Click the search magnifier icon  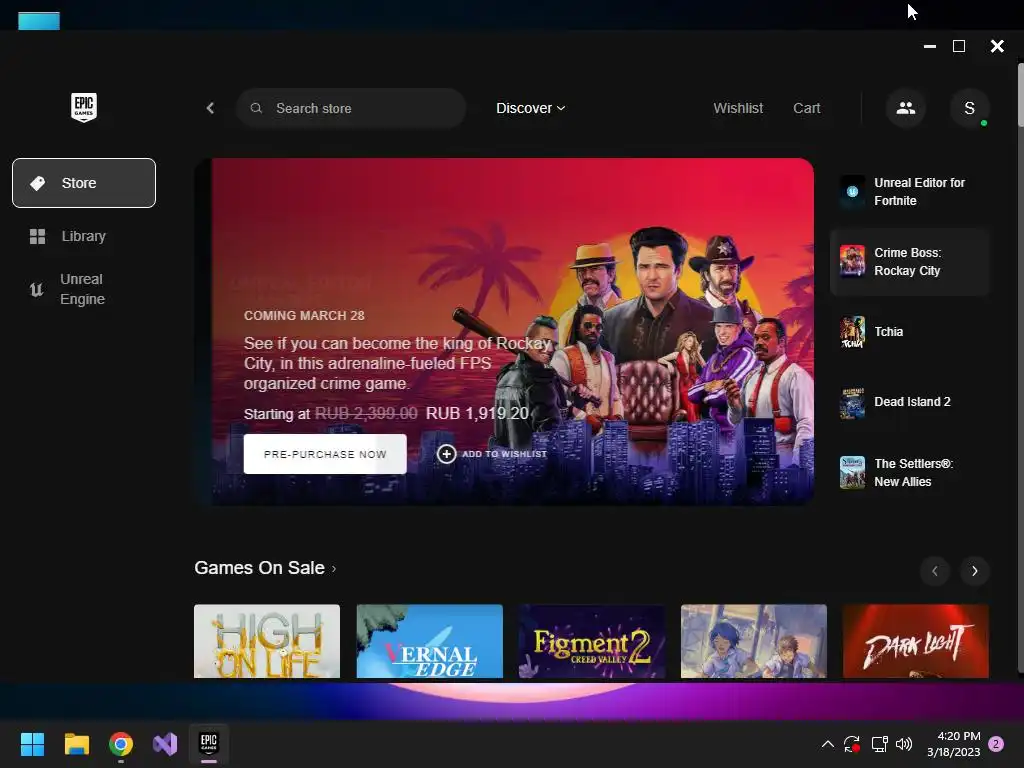click(x=256, y=108)
